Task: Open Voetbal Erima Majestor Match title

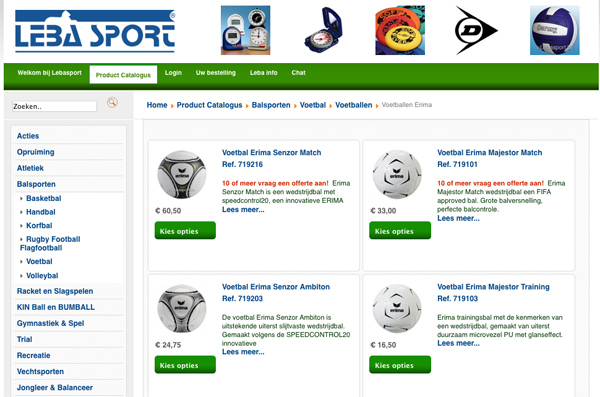Action: [489, 153]
